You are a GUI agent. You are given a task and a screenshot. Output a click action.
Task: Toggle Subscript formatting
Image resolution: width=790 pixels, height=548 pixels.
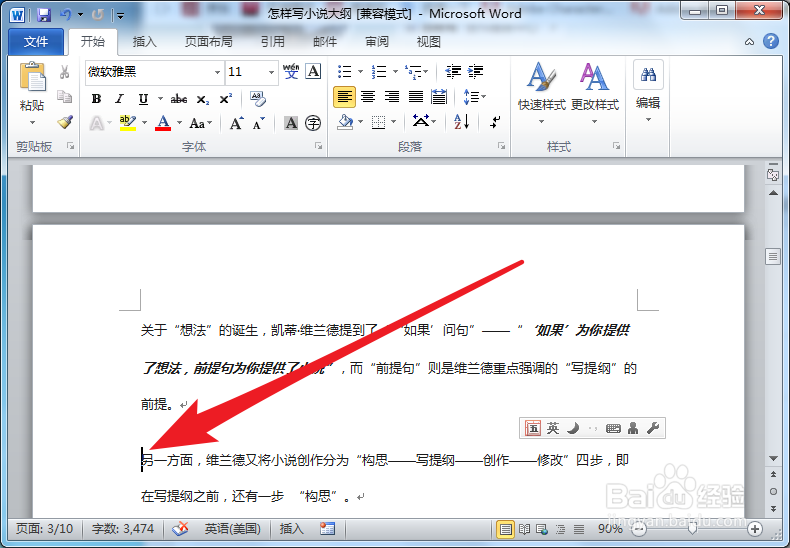click(x=203, y=99)
